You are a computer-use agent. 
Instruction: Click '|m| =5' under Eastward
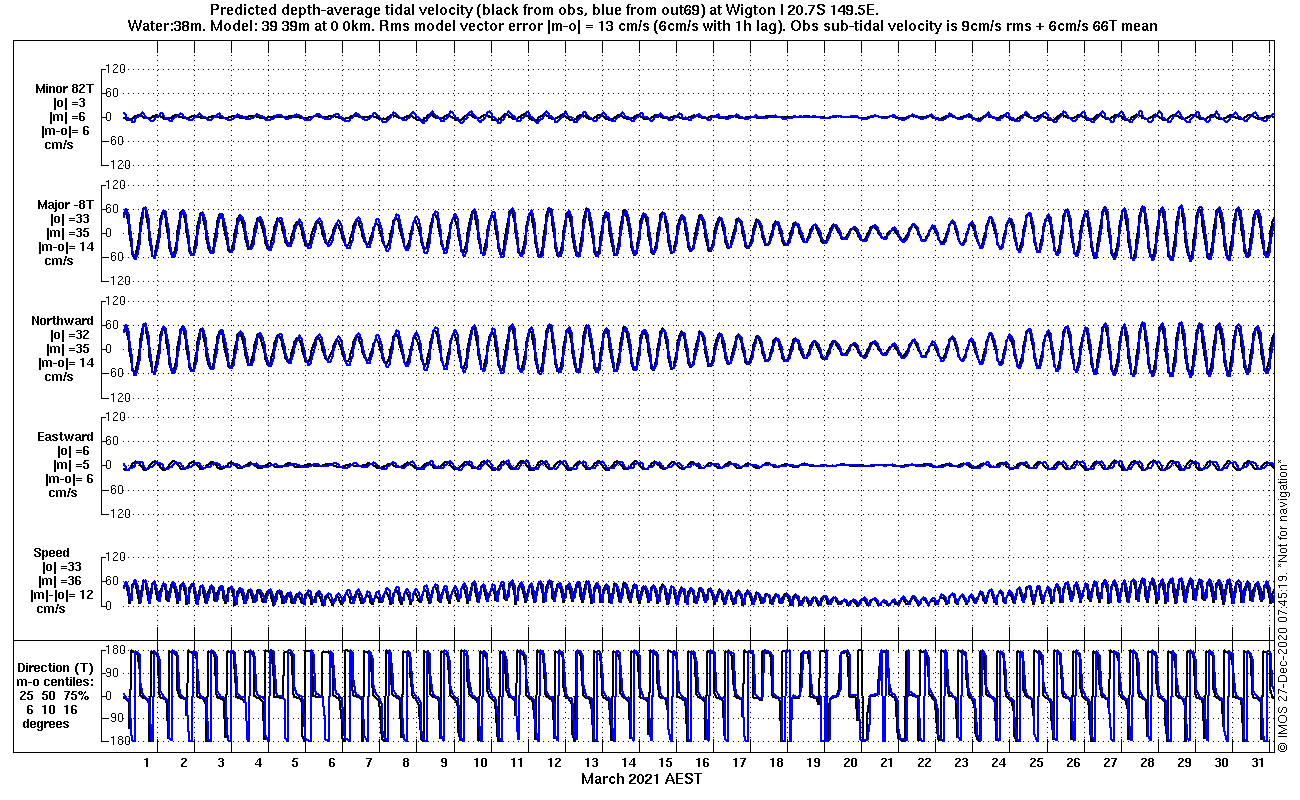coord(73,465)
